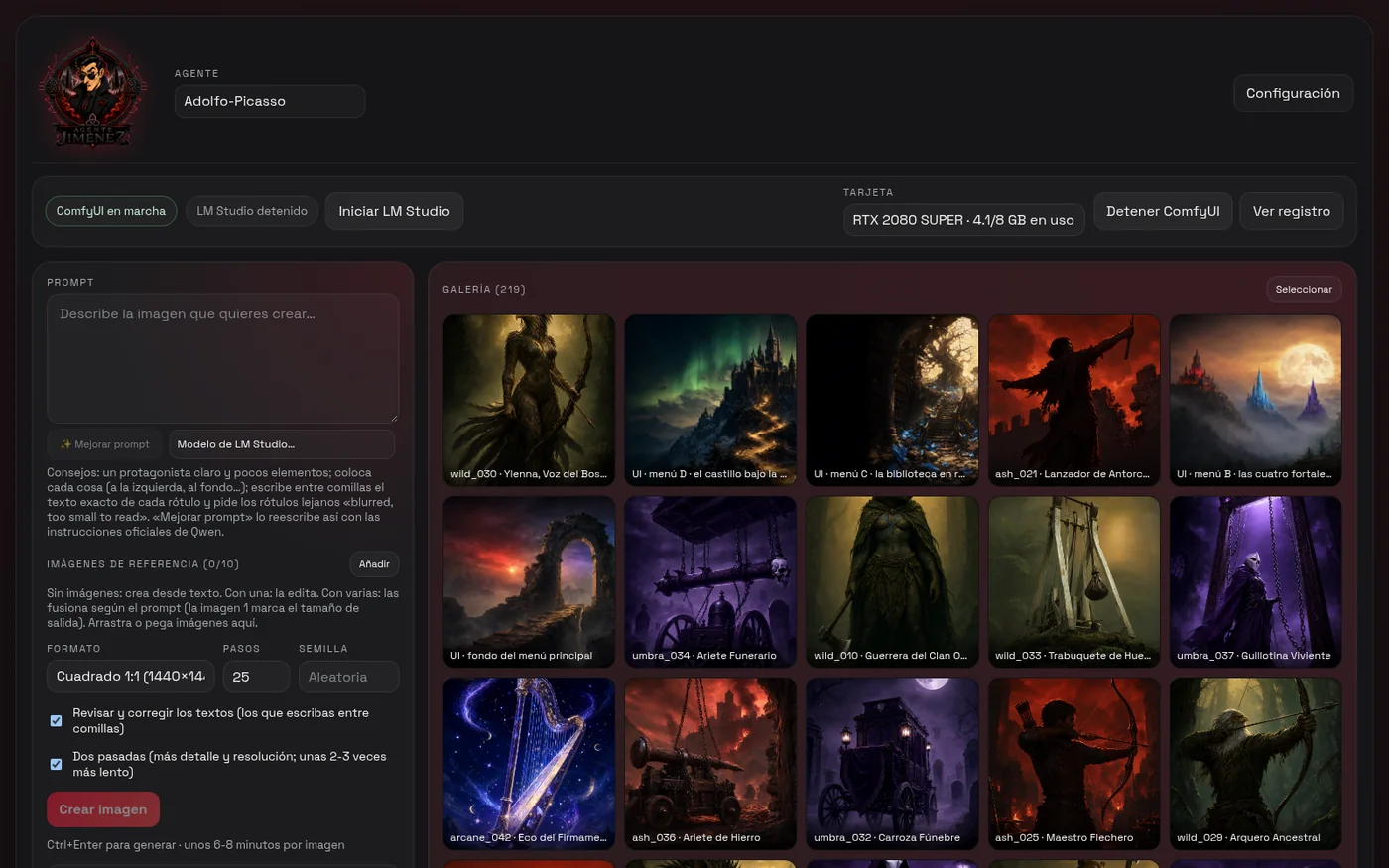Open the Modelo de LM Studio dropdown

(x=282, y=444)
